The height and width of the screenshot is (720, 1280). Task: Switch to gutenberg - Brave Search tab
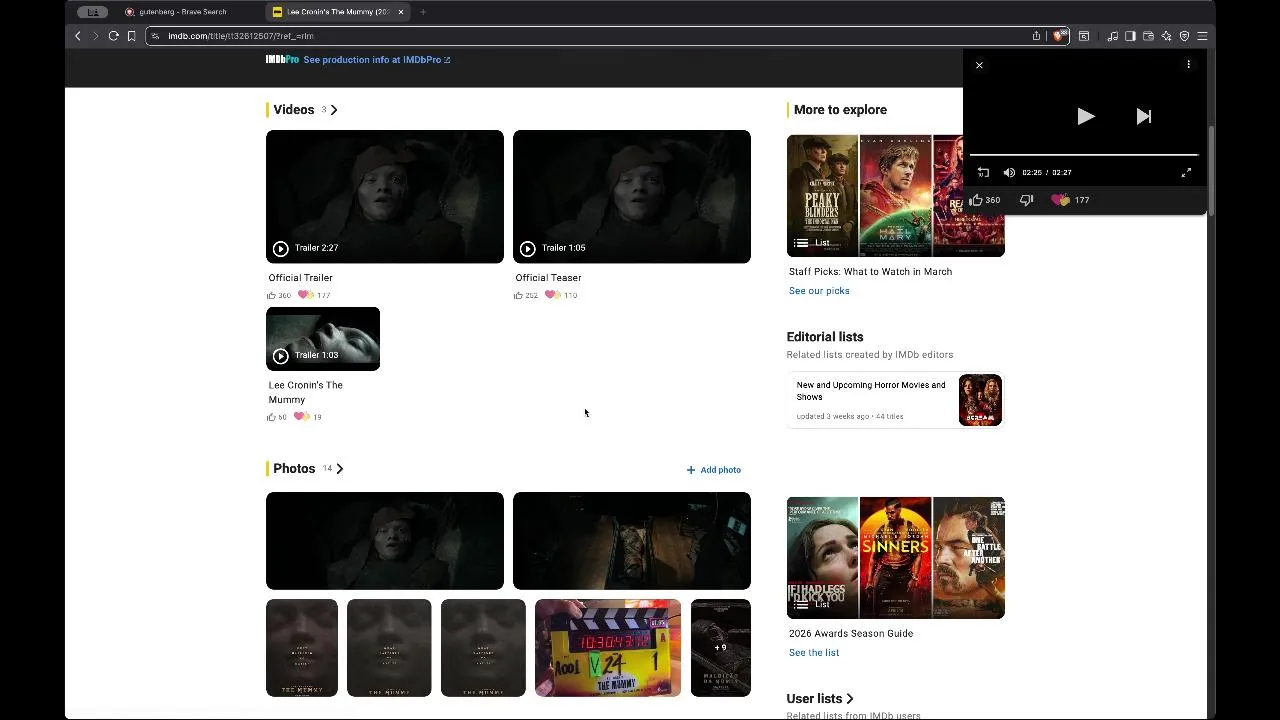(x=183, y=12)
